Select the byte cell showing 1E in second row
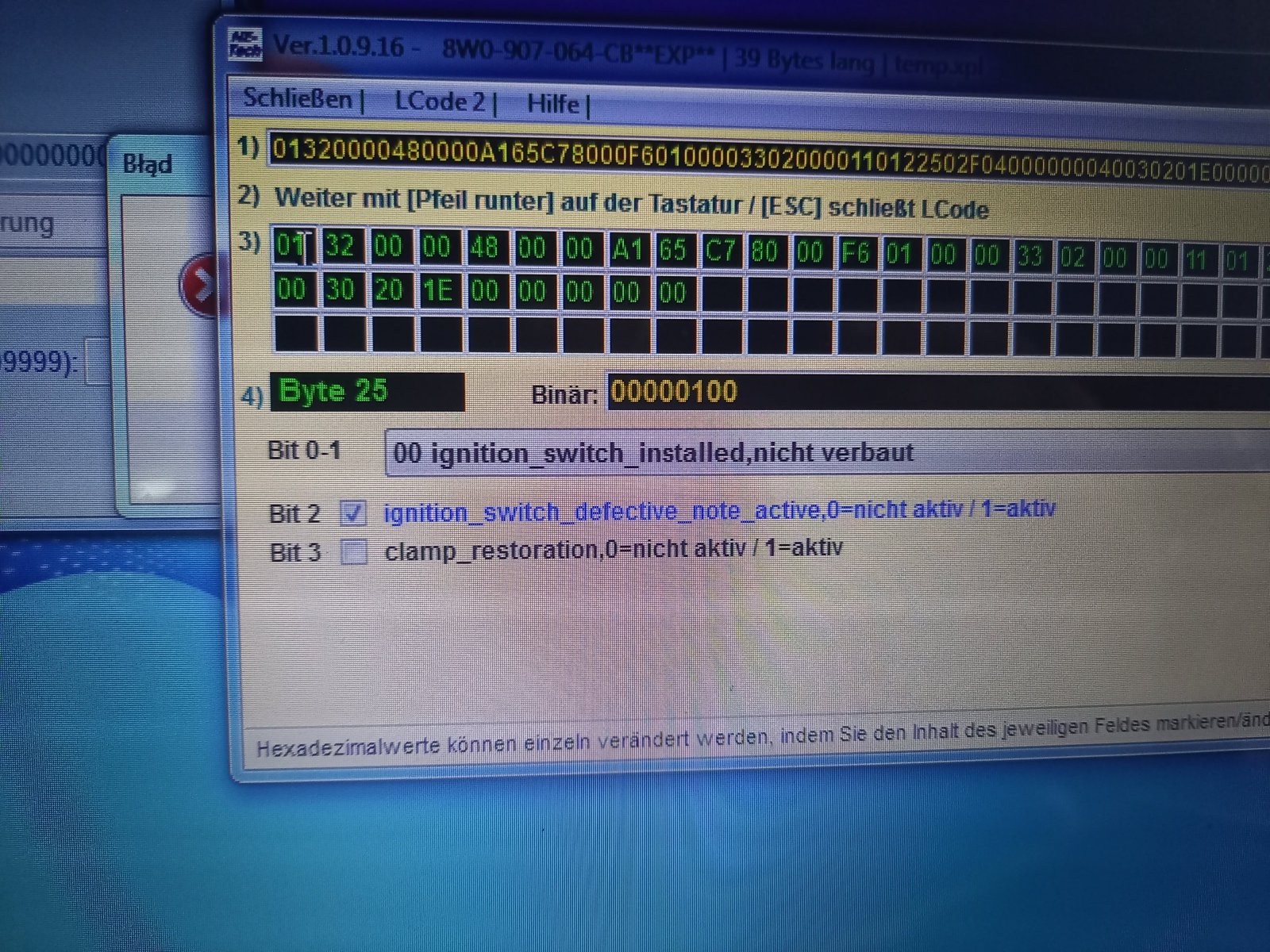1270x952 pixels. point(437,290)
